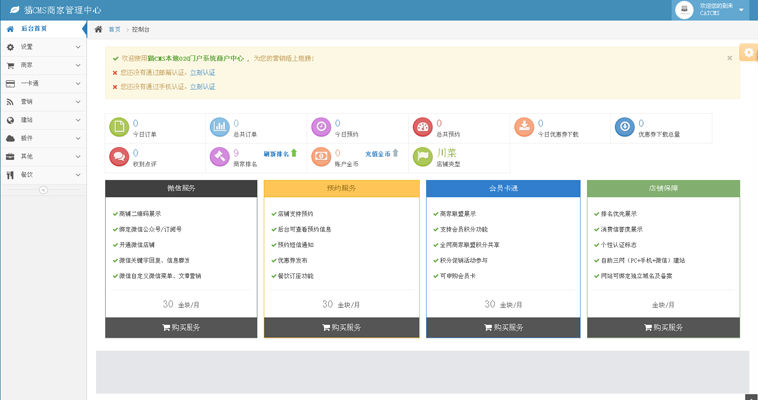758x400 pixels.
Task: Click the 个性认证标志 feature line
Action: [615, 245]
